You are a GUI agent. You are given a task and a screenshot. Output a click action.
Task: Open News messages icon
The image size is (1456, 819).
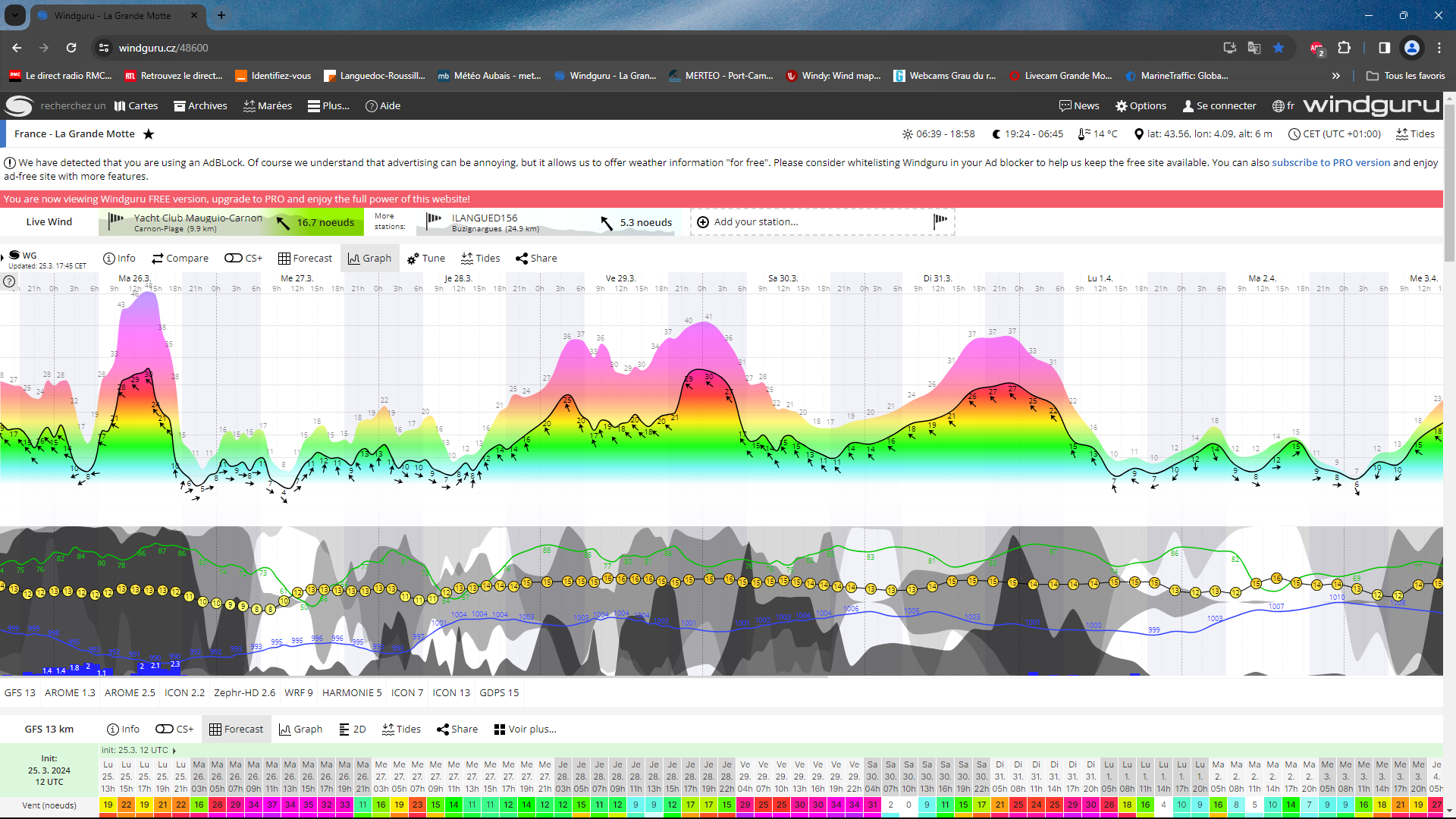click(1078, 106)
